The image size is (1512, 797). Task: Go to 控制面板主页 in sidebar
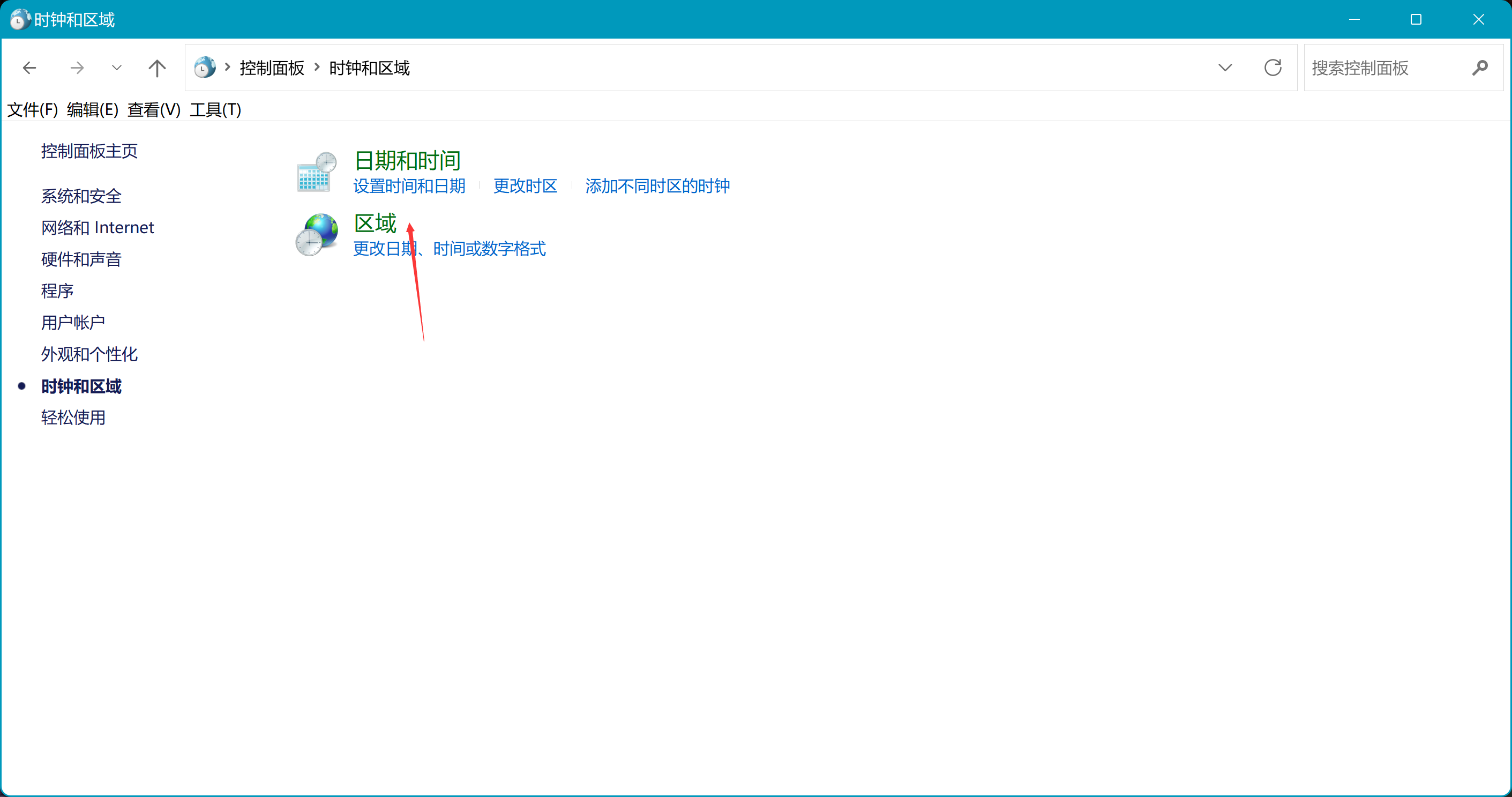89,152
